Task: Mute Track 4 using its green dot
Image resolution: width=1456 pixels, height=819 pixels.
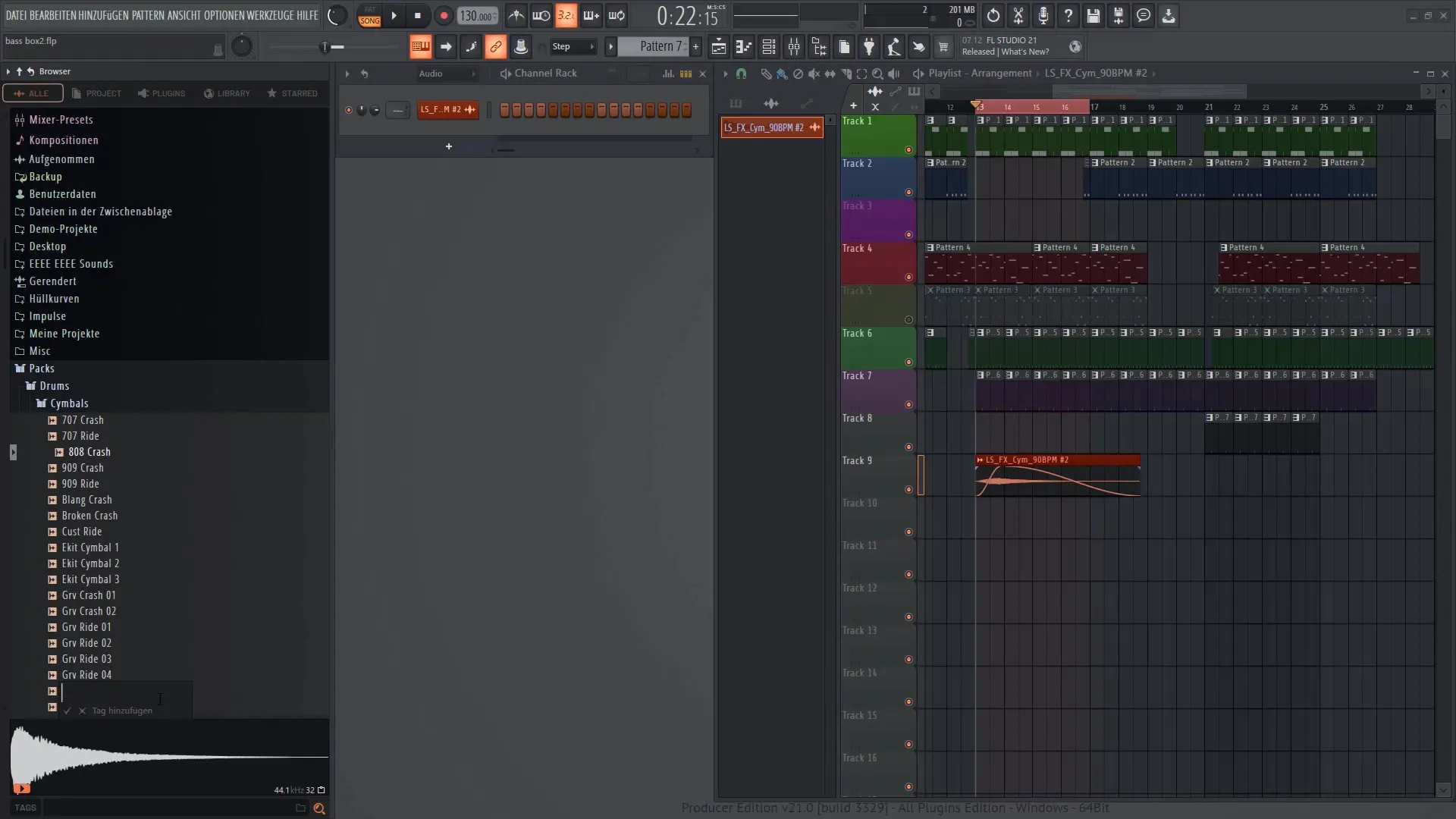Action: pos(908,278)
